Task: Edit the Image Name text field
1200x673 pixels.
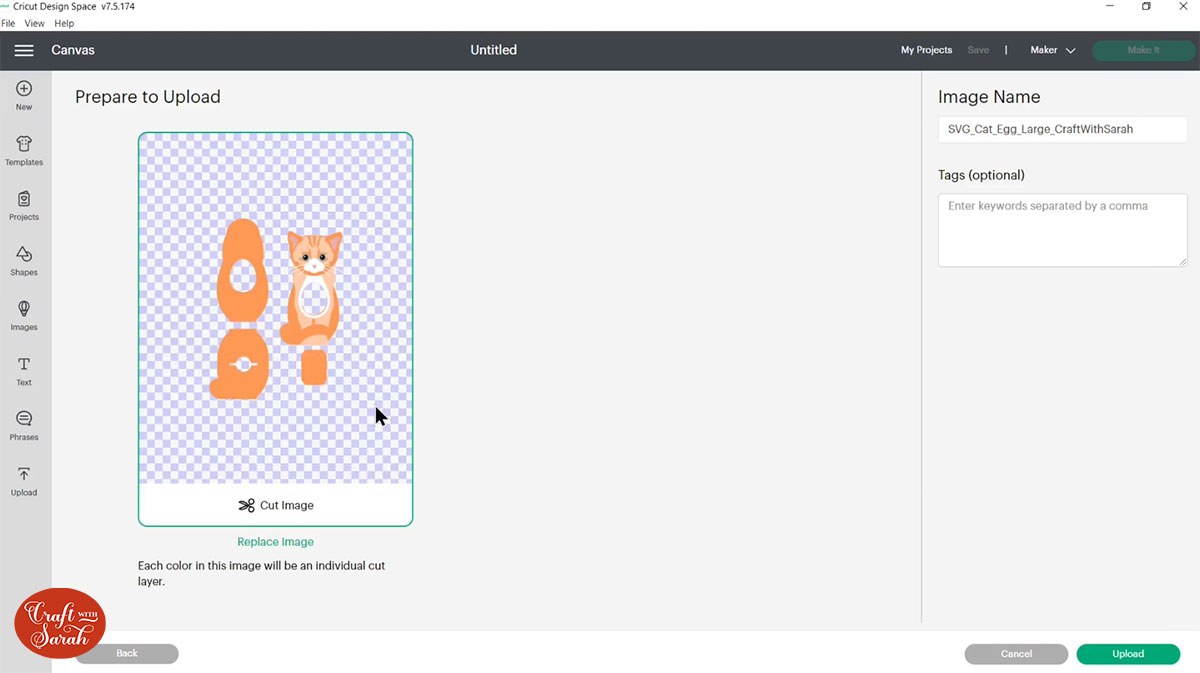Action: click(x=1062, y=129)
